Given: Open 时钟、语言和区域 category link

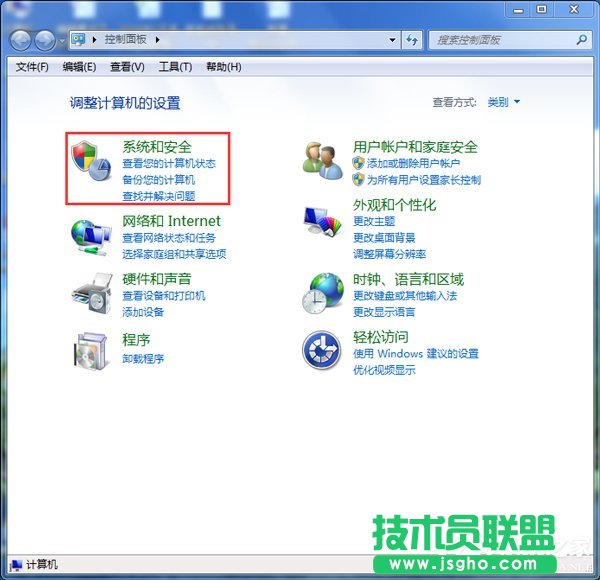Looking at the screenshot, I should 408,280.
